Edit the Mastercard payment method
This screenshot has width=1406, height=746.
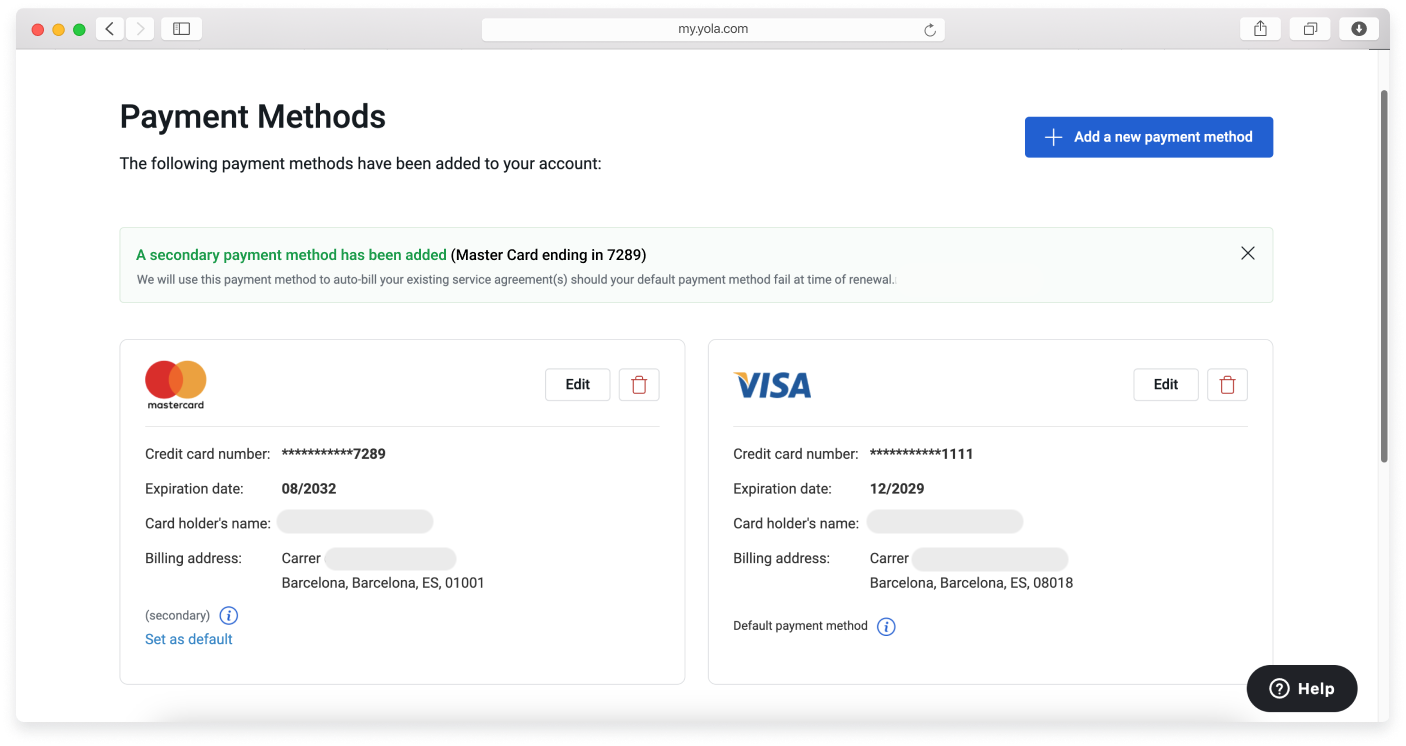coord(577,384)
